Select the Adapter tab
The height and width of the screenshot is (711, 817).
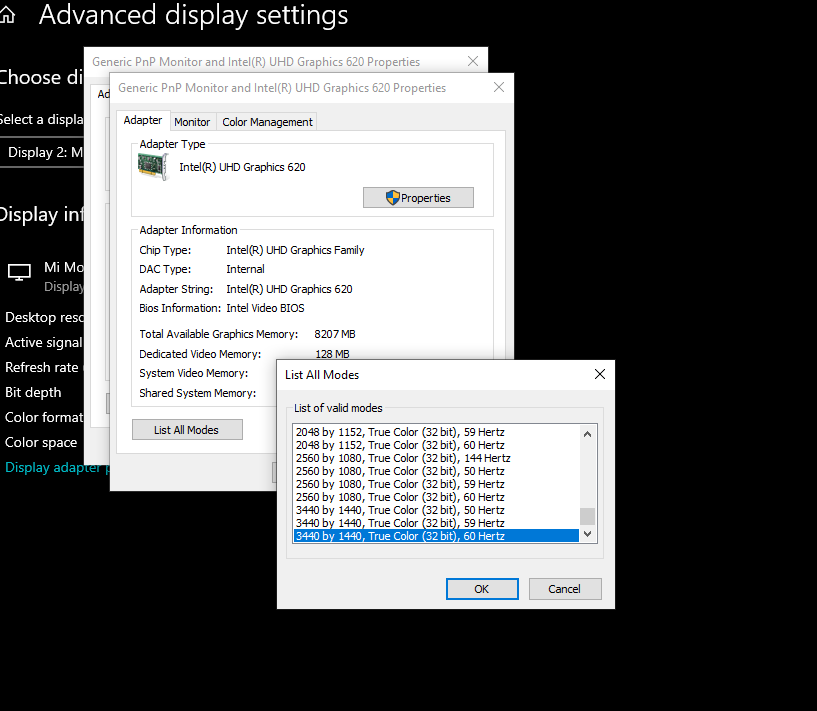(x=143, y=120)
